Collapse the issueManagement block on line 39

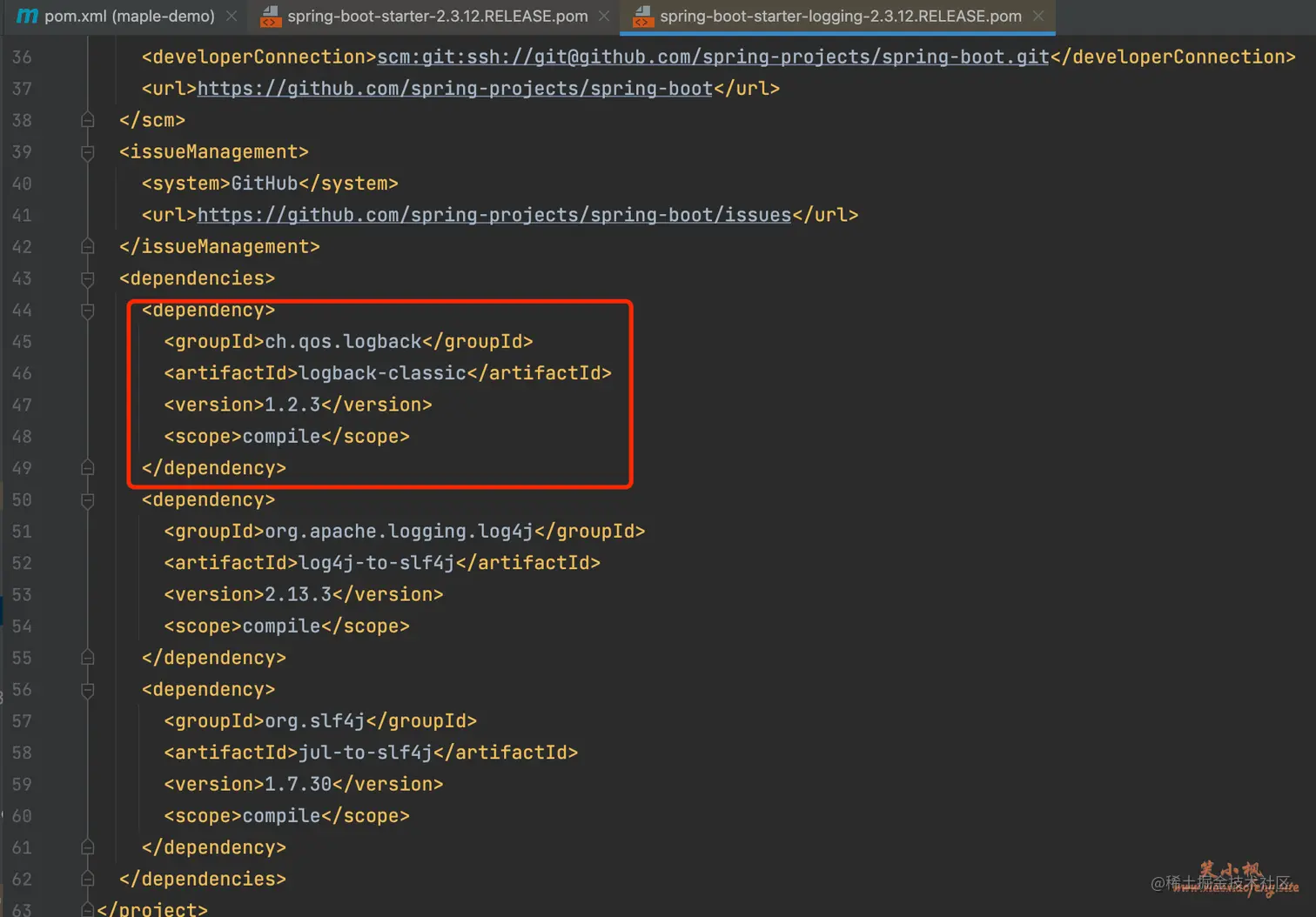(88, 152)
